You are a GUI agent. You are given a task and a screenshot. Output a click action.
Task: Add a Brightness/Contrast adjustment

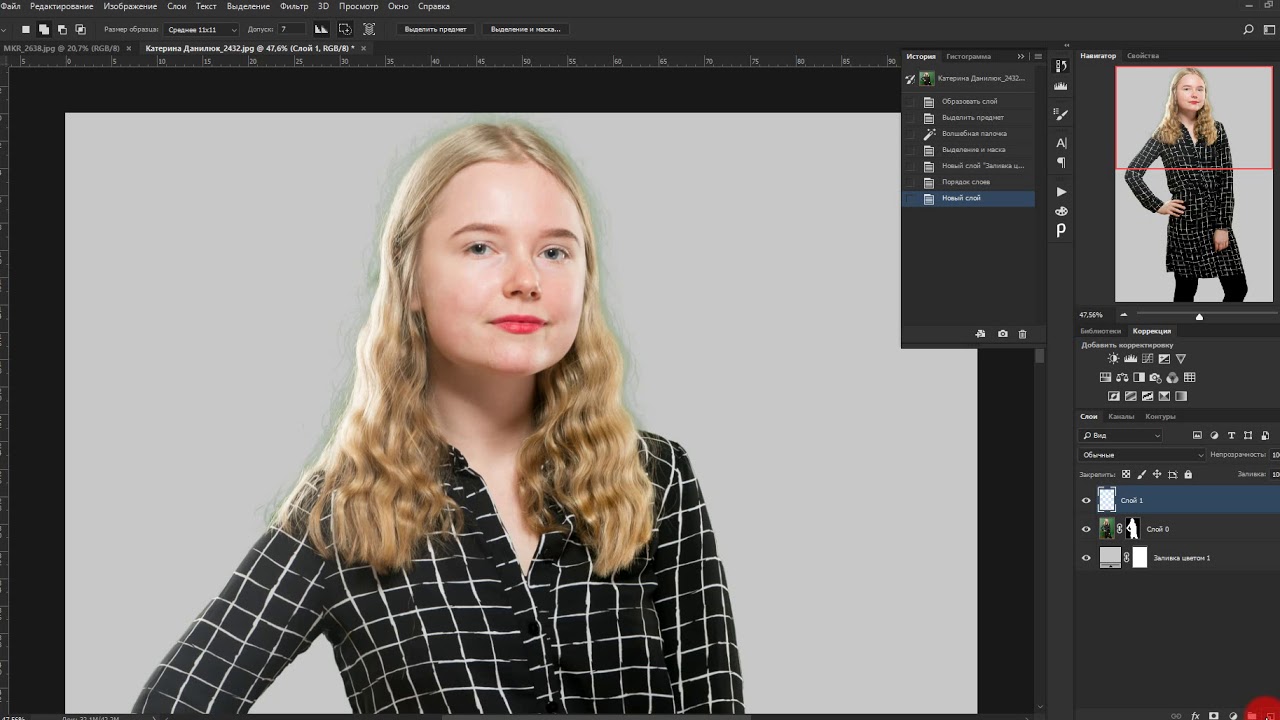coord(1113,359)
